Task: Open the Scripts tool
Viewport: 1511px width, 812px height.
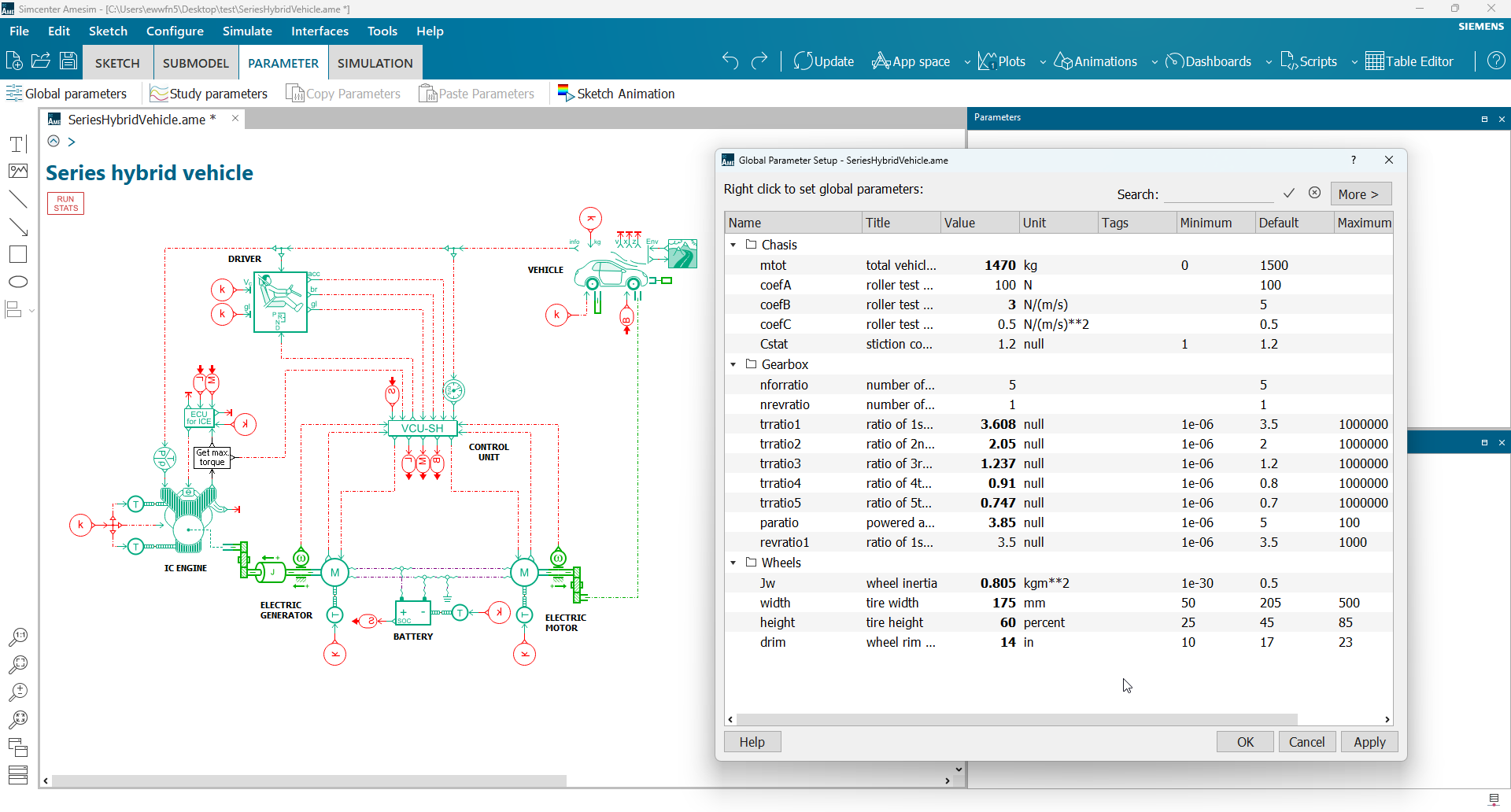Action: (x=1309, y=61)
